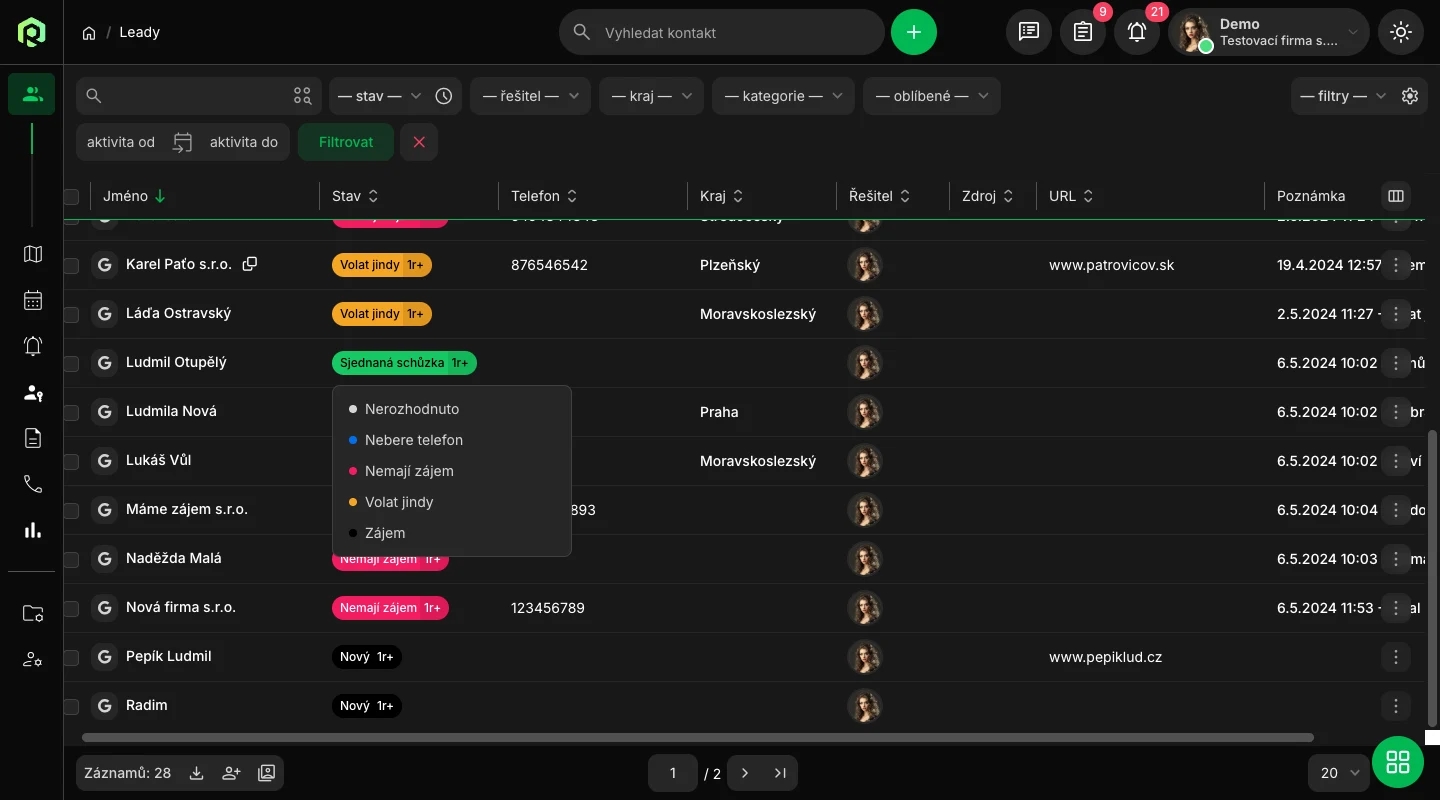Click the green add contact plus button
The width and height of the screenshot is (1440, 800).
click(913, 32)
